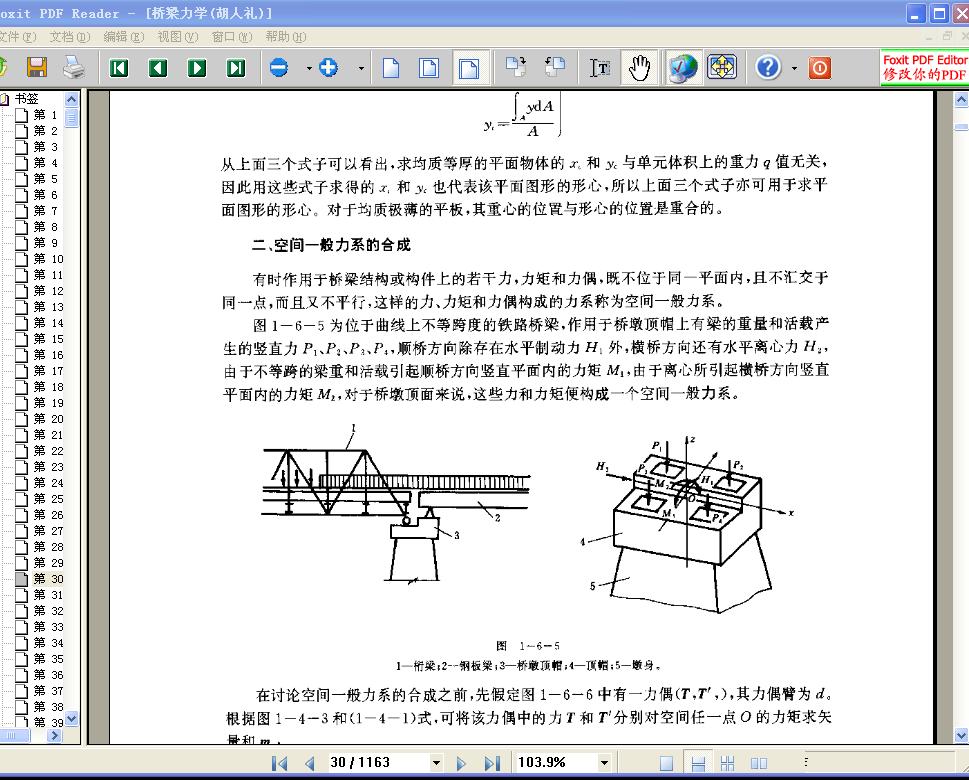The image size is (969, 780).
Task: Open the 帮助 (Help) menu
Action: pyautogui.click(x=285, y=37)
